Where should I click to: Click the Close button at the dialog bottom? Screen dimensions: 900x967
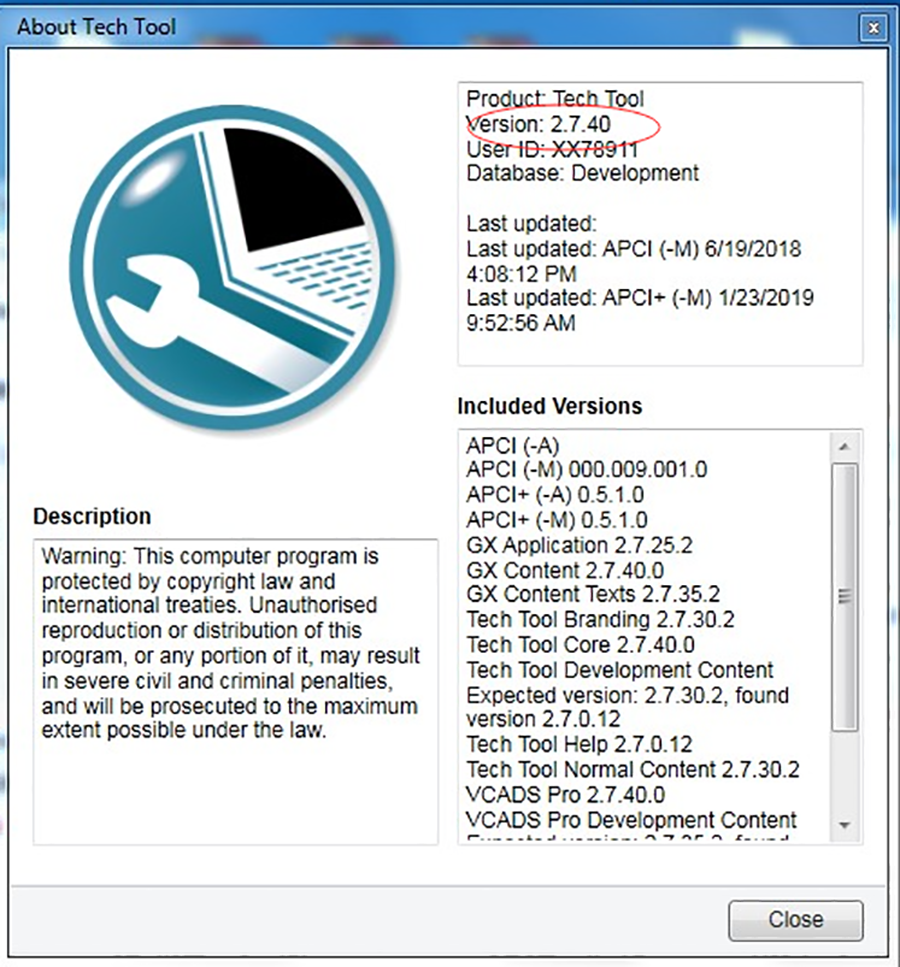coord(795,920)
